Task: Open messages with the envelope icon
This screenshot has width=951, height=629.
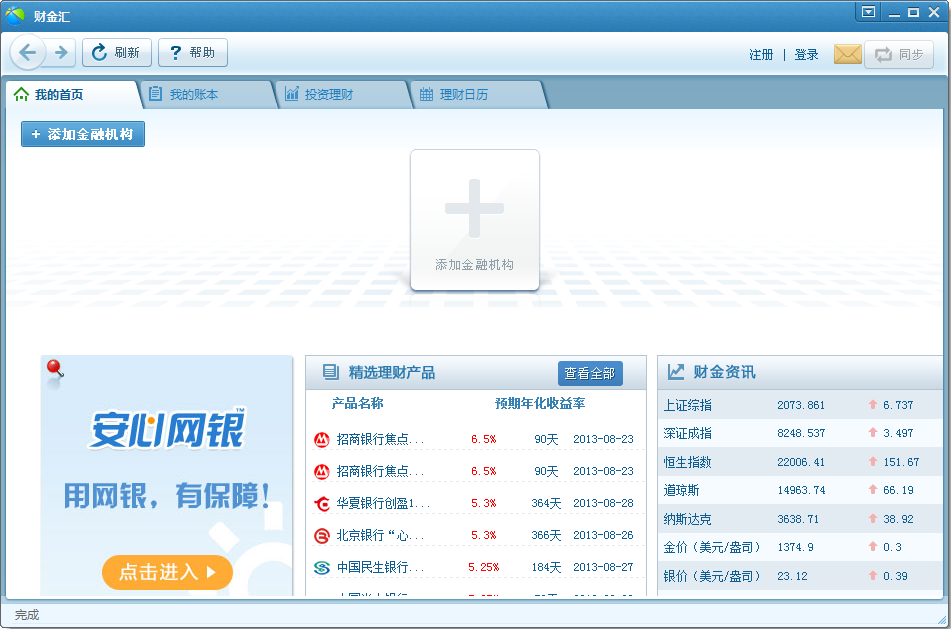Action: [x=847, y=54]
